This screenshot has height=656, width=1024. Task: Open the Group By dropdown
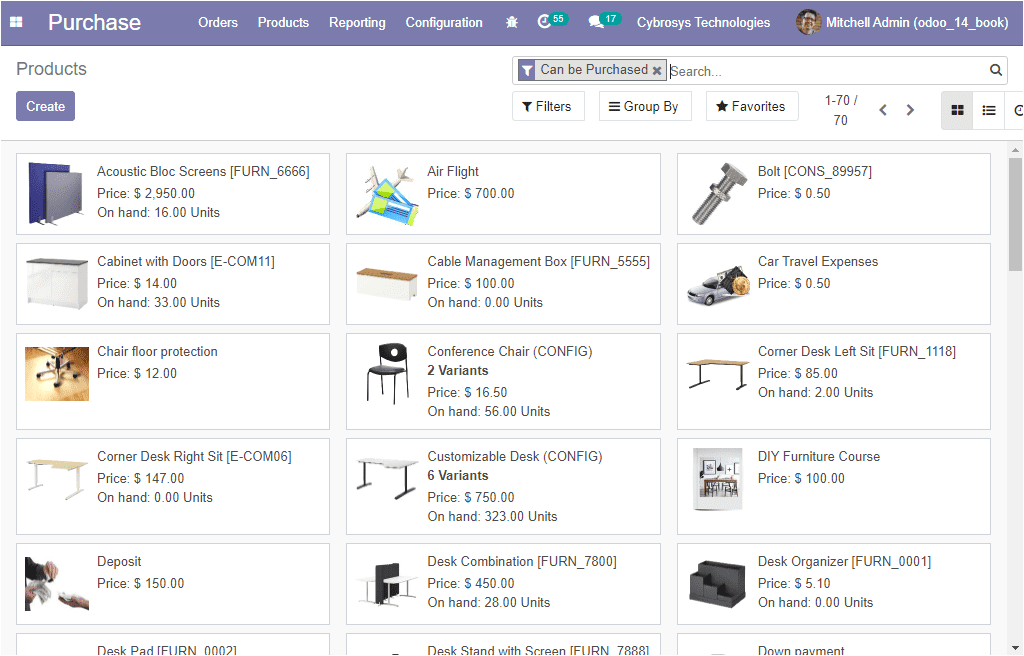click(x=644, y=107)
